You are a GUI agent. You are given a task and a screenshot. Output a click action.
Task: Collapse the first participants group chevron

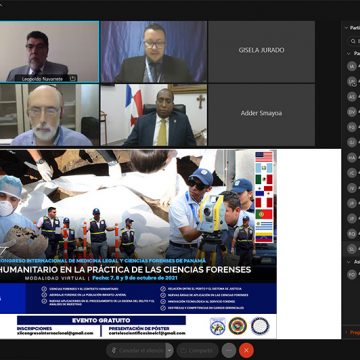[x=349, y=53]
